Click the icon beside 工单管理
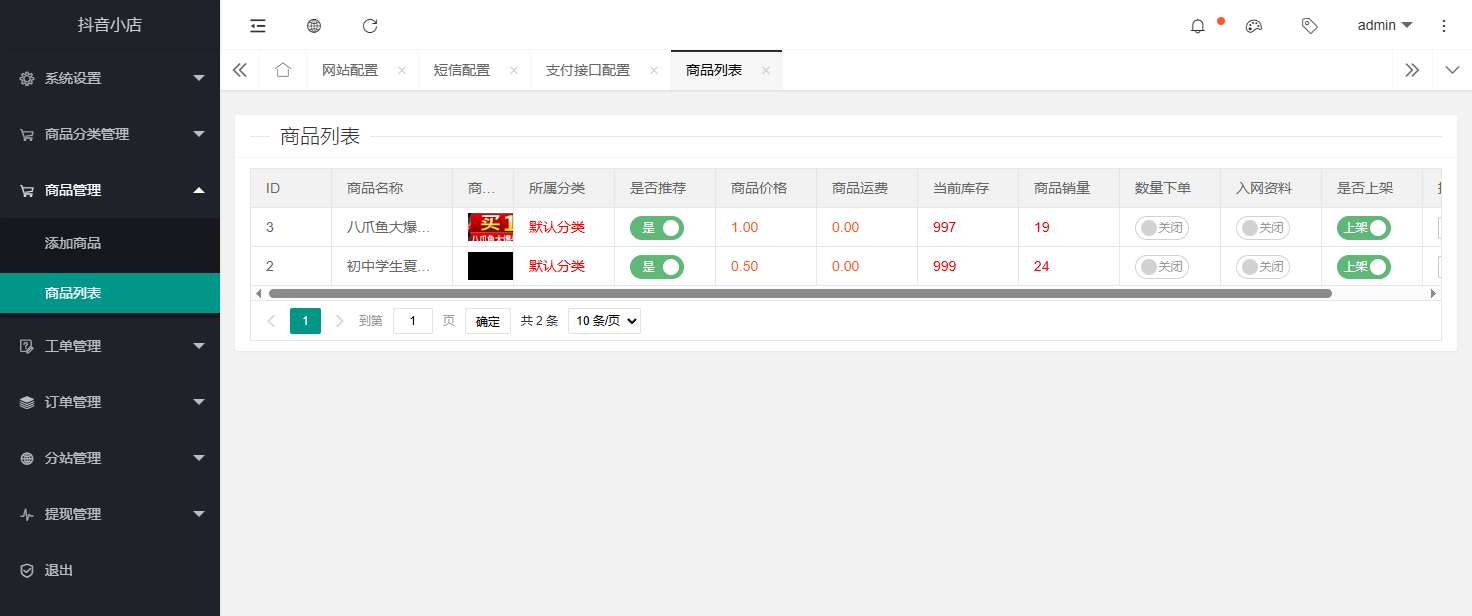This screenshot has height=616, width=1472. 27,346
